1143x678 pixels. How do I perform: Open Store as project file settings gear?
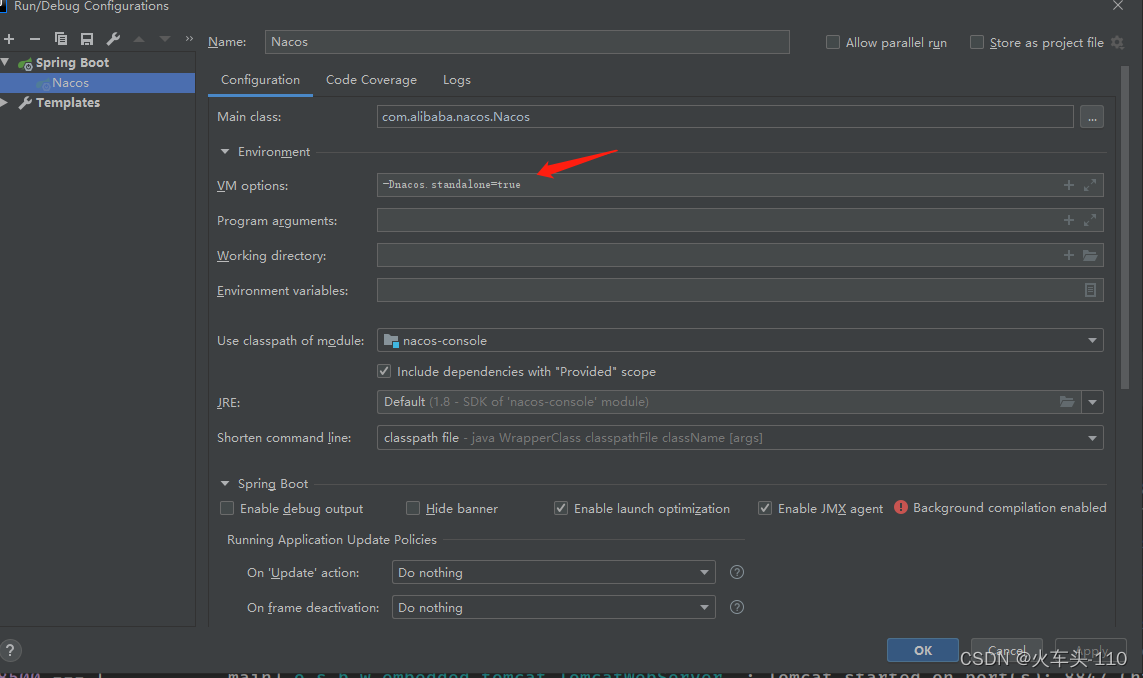(x=1117, y=42)
